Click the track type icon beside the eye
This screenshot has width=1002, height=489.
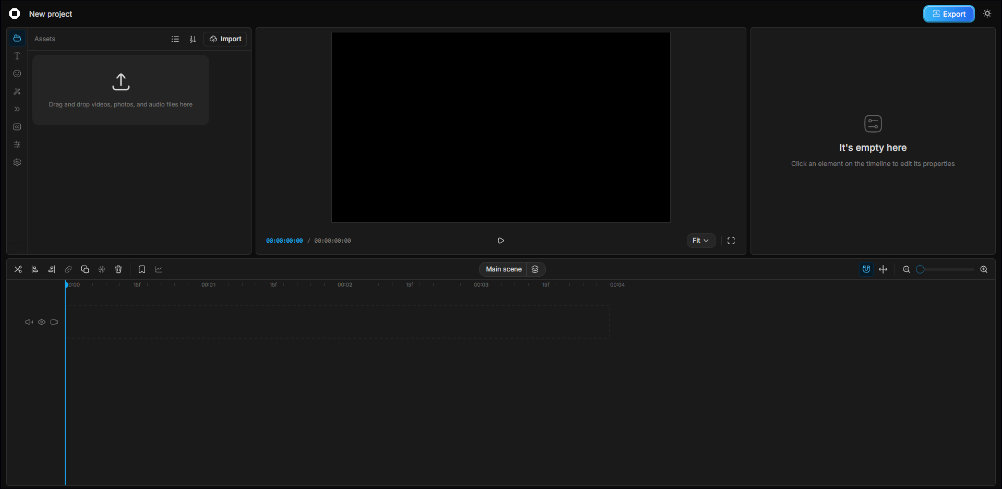click(x=54, y=322)
